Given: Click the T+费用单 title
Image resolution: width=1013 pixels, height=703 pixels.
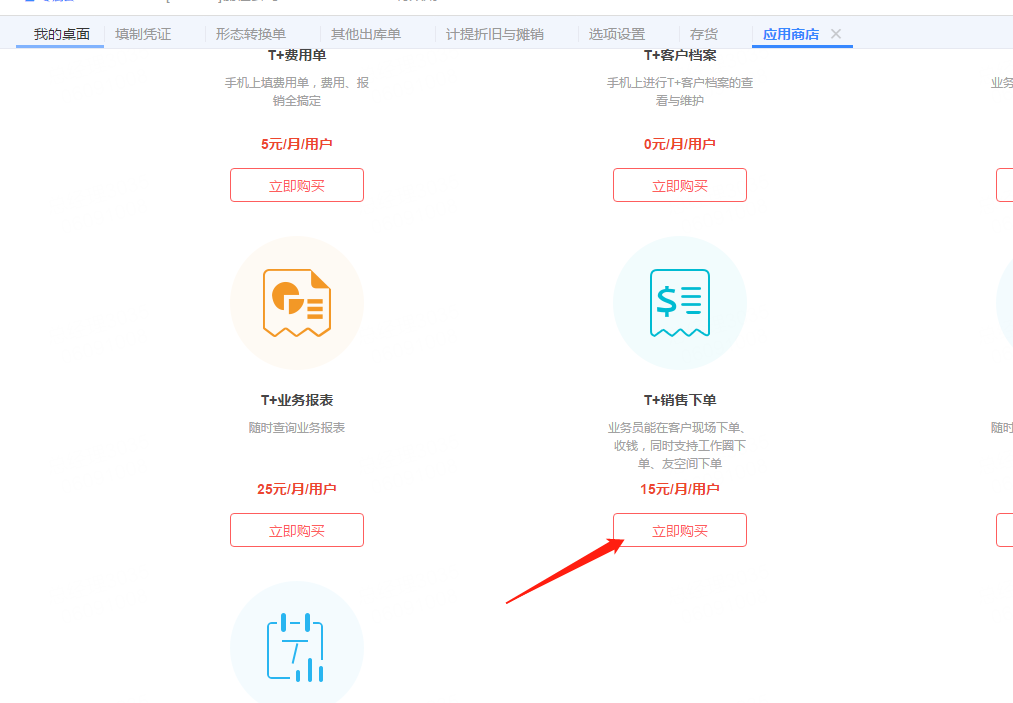Looking at the screenshot, I should [x=297, y=56].
